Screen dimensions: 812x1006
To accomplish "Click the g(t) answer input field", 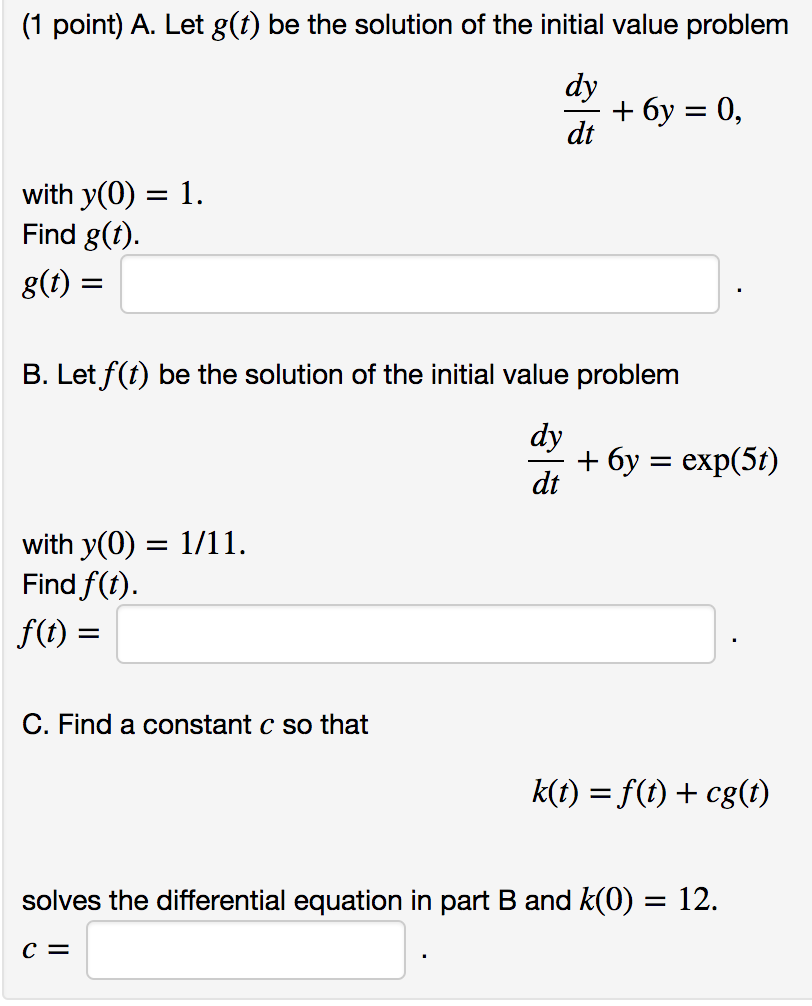I will 420,284.
